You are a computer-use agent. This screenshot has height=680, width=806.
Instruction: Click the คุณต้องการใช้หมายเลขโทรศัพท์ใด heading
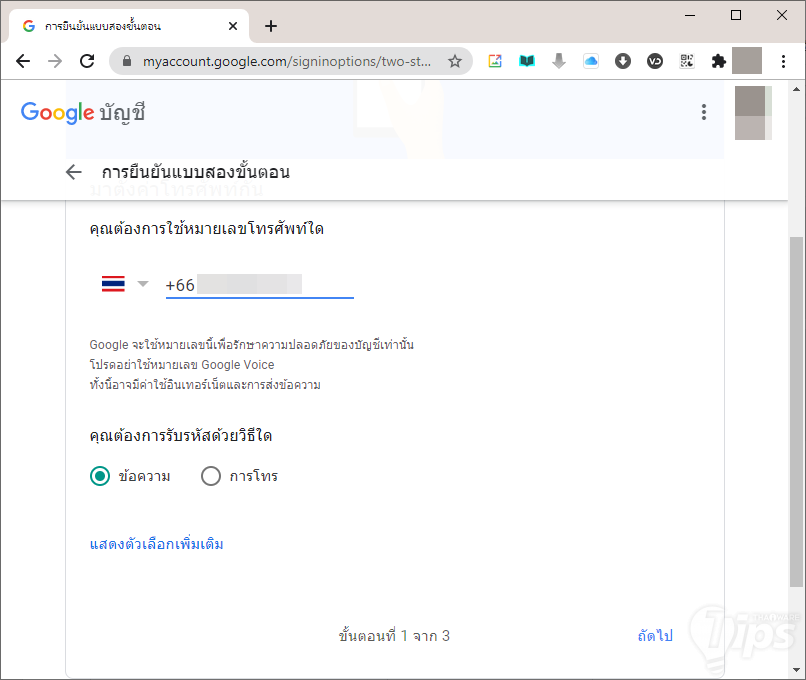click(x=207, y=228)
